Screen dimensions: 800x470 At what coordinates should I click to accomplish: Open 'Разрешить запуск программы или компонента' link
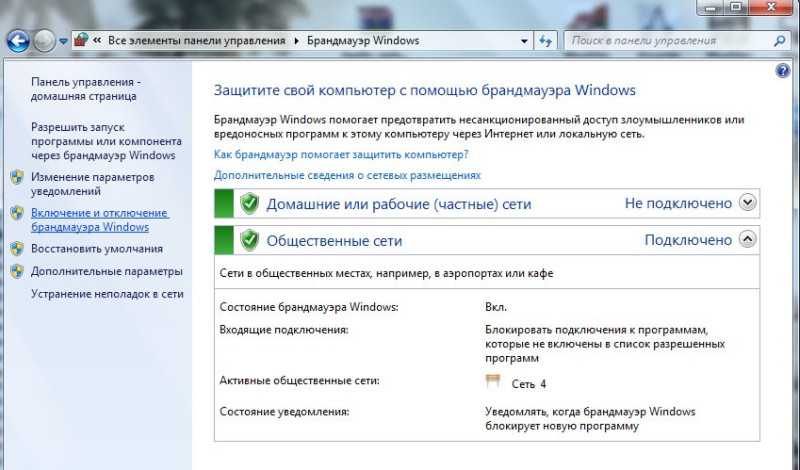coord(106,141)
